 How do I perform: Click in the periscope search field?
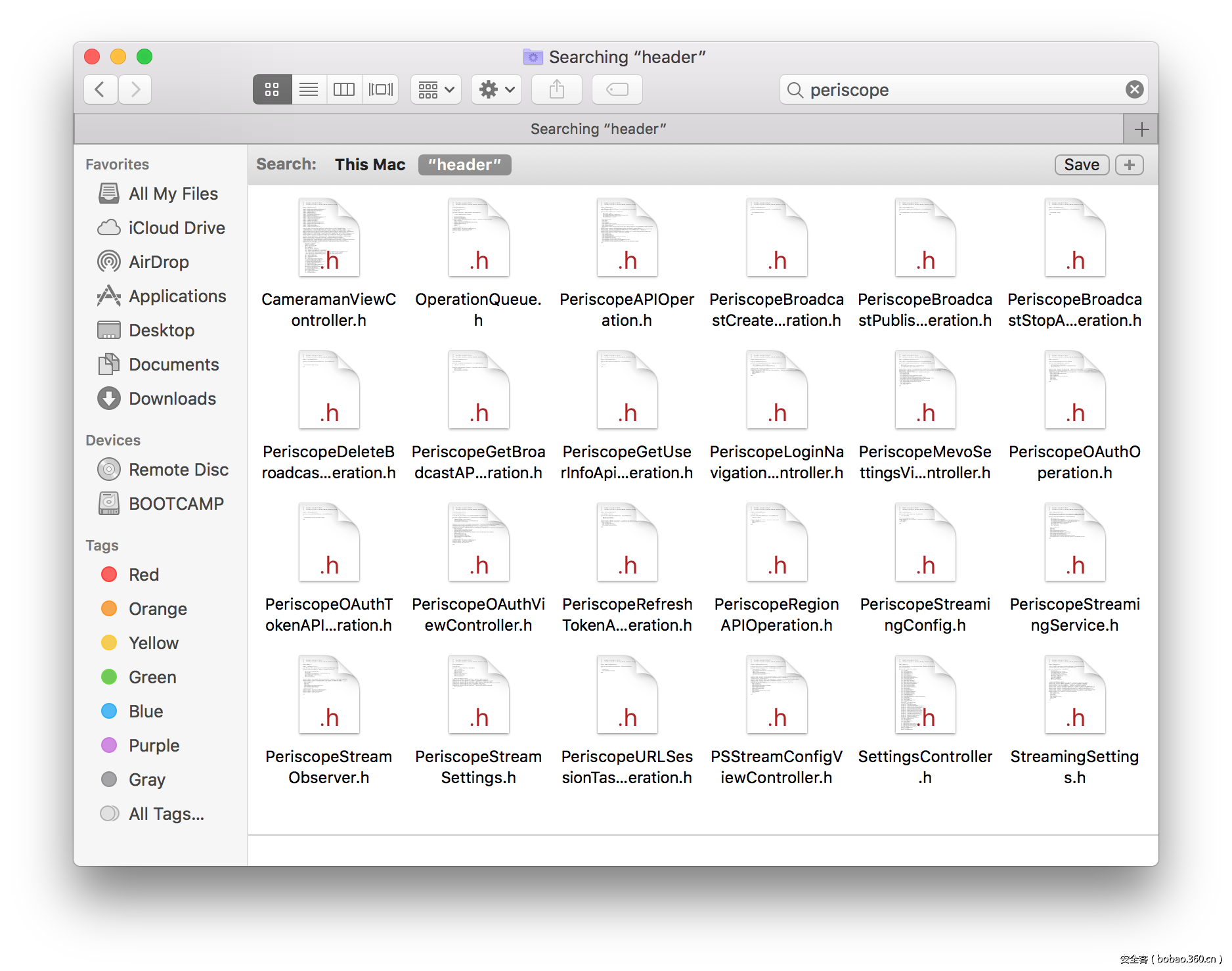pyautogui.click(x=959, y=89)
